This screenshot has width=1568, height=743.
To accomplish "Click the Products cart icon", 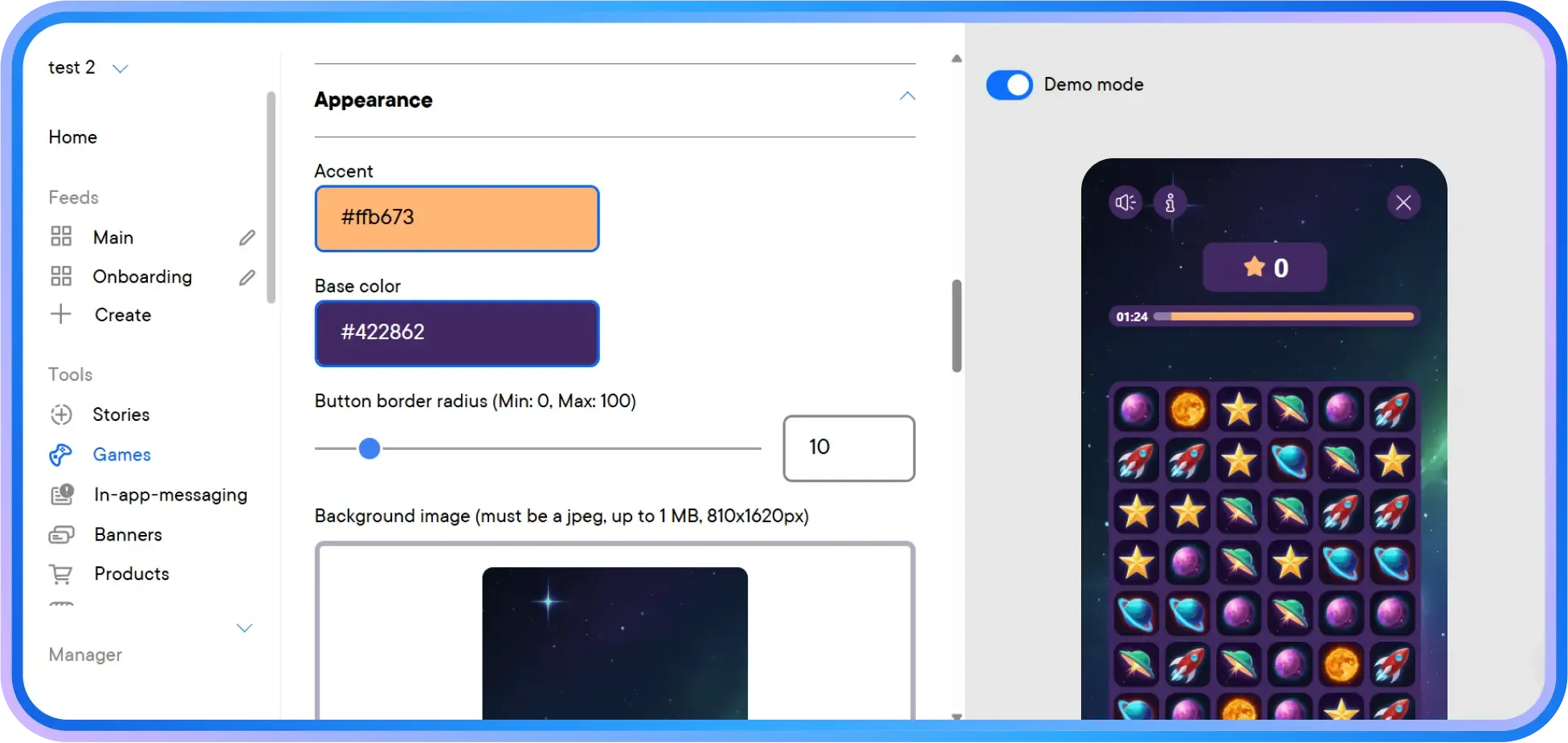I will pos(61,574).
